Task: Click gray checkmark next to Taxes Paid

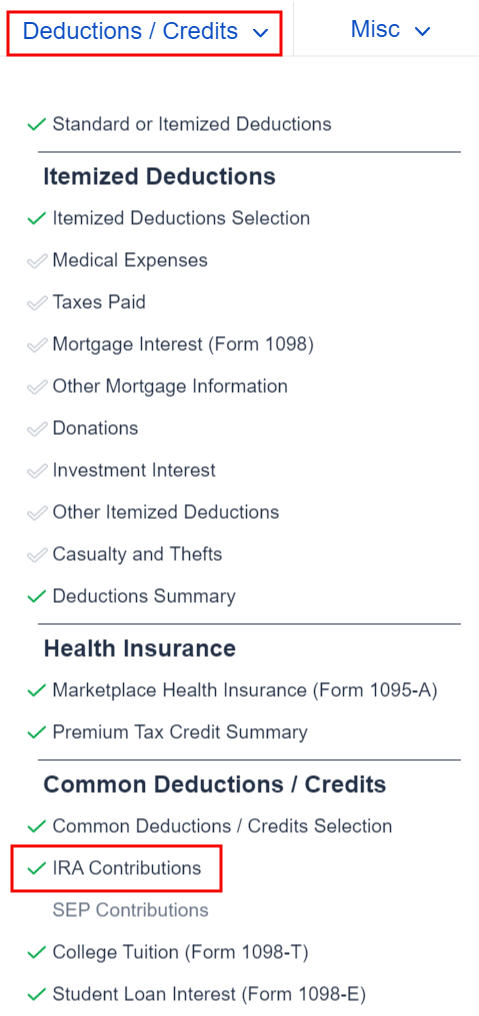Action: (36, 303)
